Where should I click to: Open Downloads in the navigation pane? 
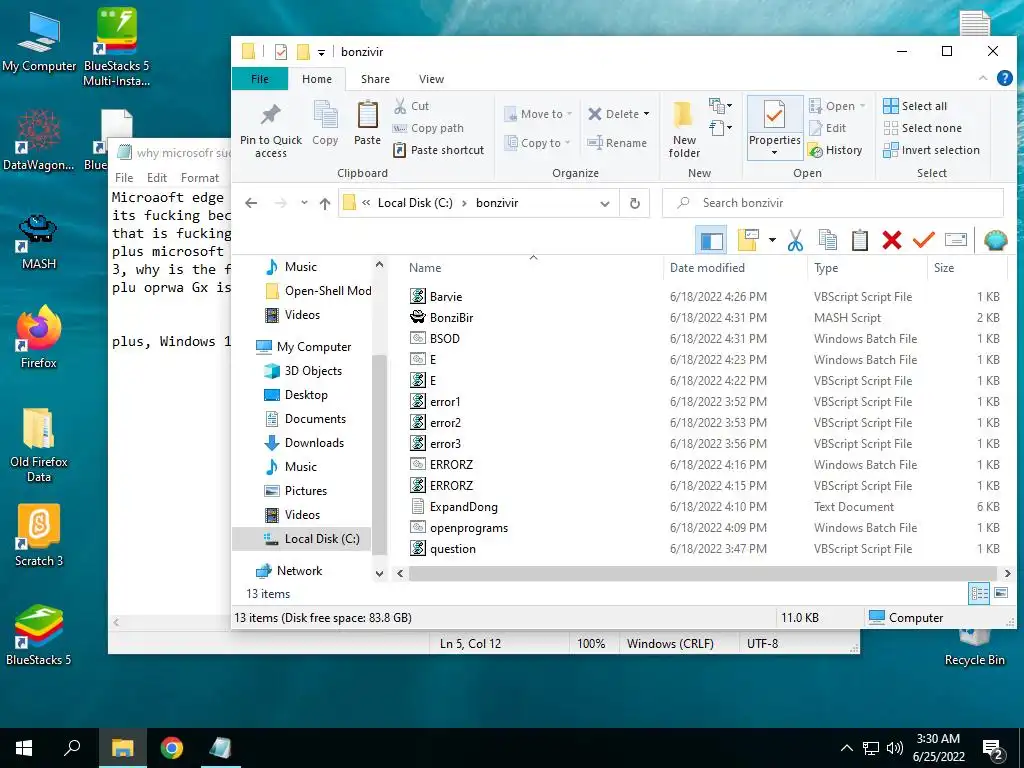(x=304, y=443)
